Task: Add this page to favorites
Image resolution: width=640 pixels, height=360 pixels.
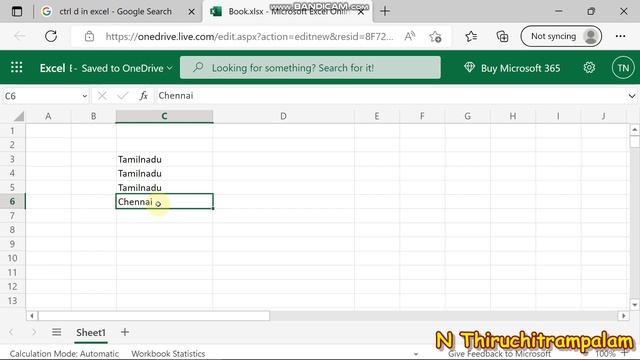Action: click(x=435, y=37)
